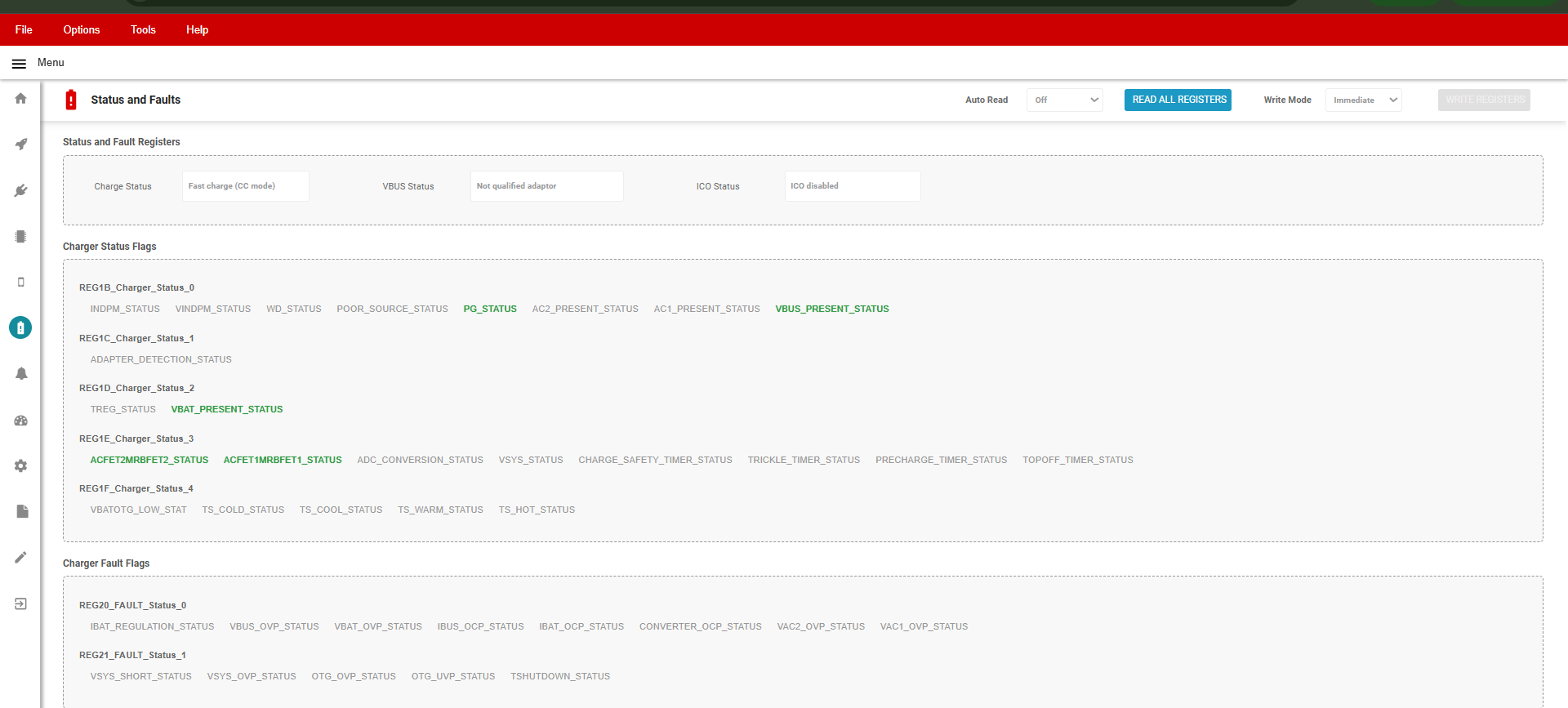The height and width of the screenshot is (708, 1568).
Task: Click the READ ALL REGISTERS button
Action: pos(1178,100)
